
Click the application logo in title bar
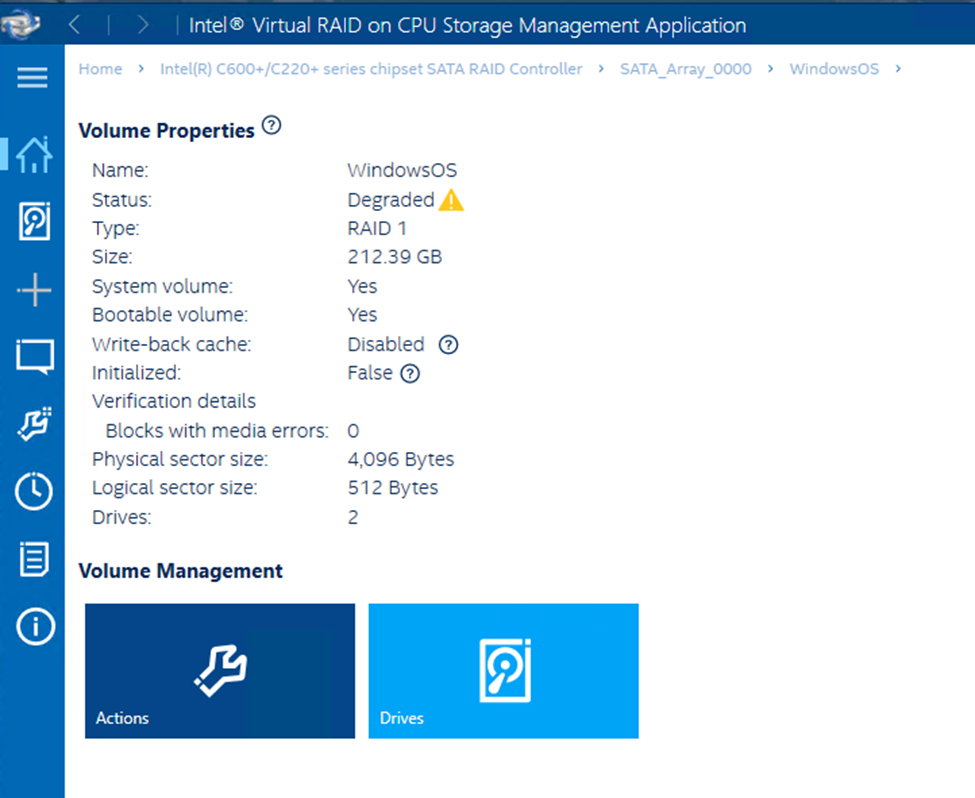pos(21,24)
